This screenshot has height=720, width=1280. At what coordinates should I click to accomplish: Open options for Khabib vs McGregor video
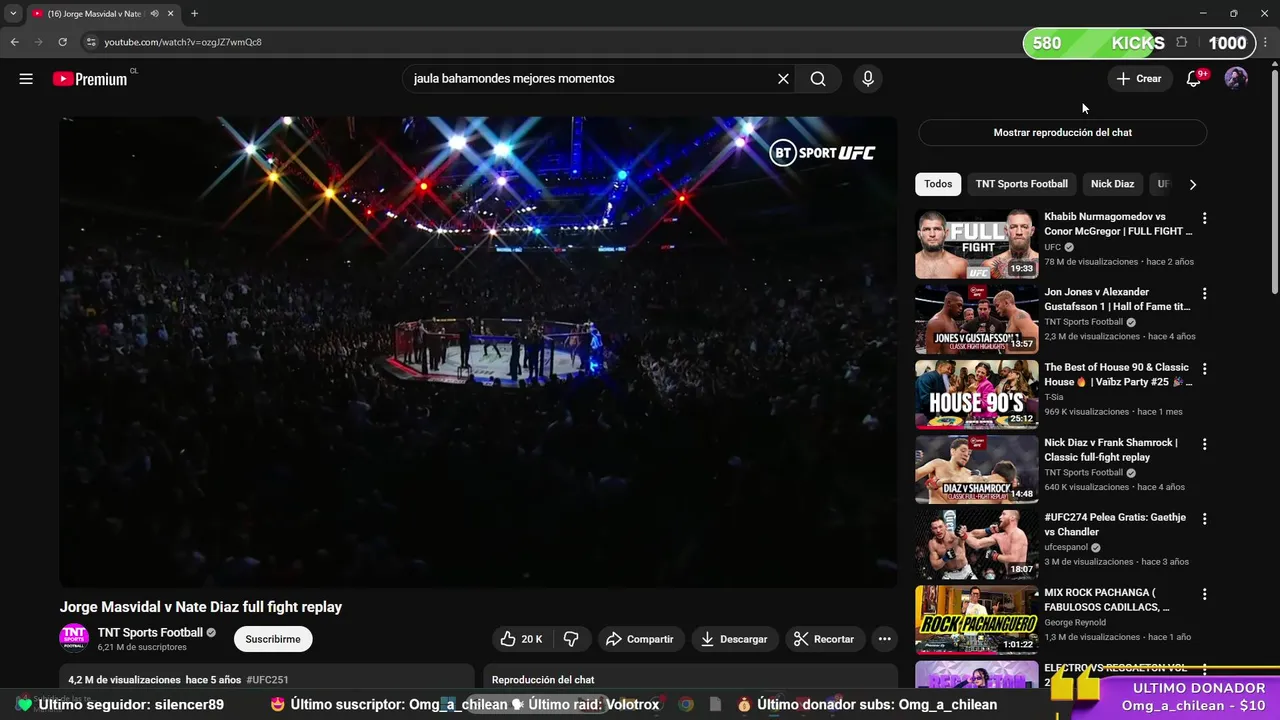1204,218
